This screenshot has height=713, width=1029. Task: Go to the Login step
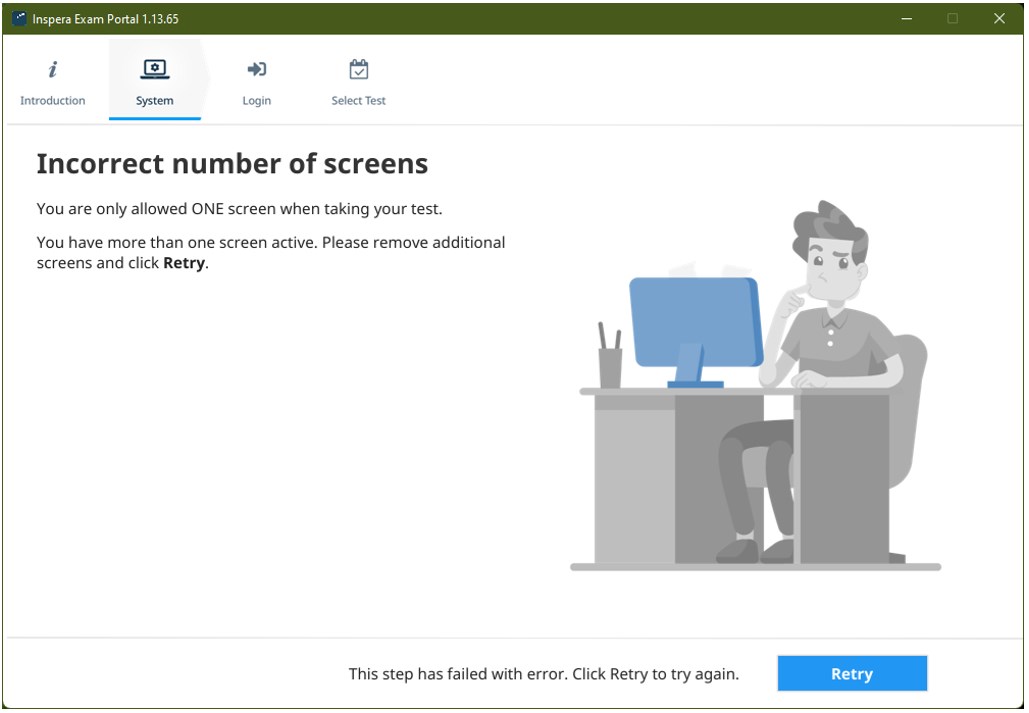pos(256,82)
